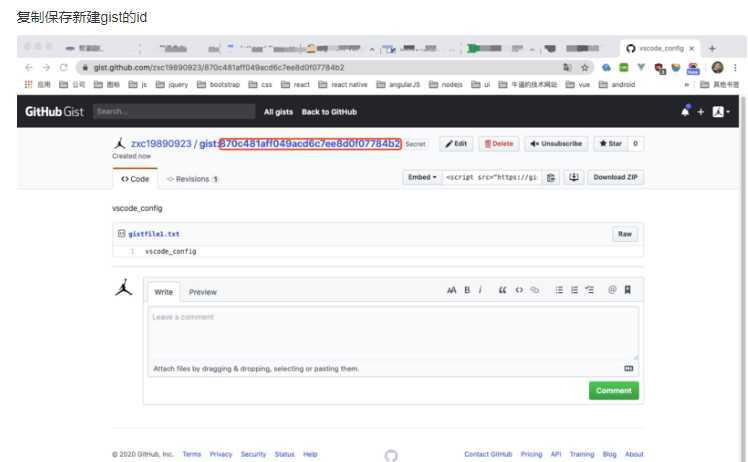The height and width of the screenshot is (462, 748).
Task: Open All gists in header
Action: click(278, 112)
